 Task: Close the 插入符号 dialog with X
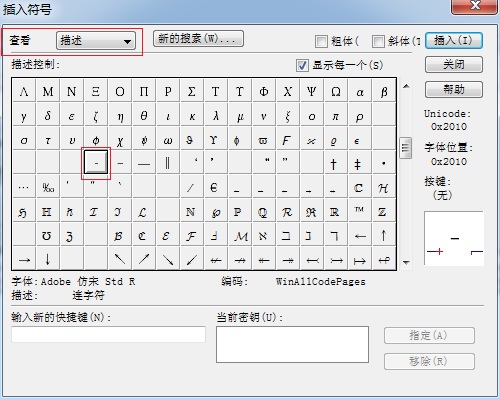[474, 6]
